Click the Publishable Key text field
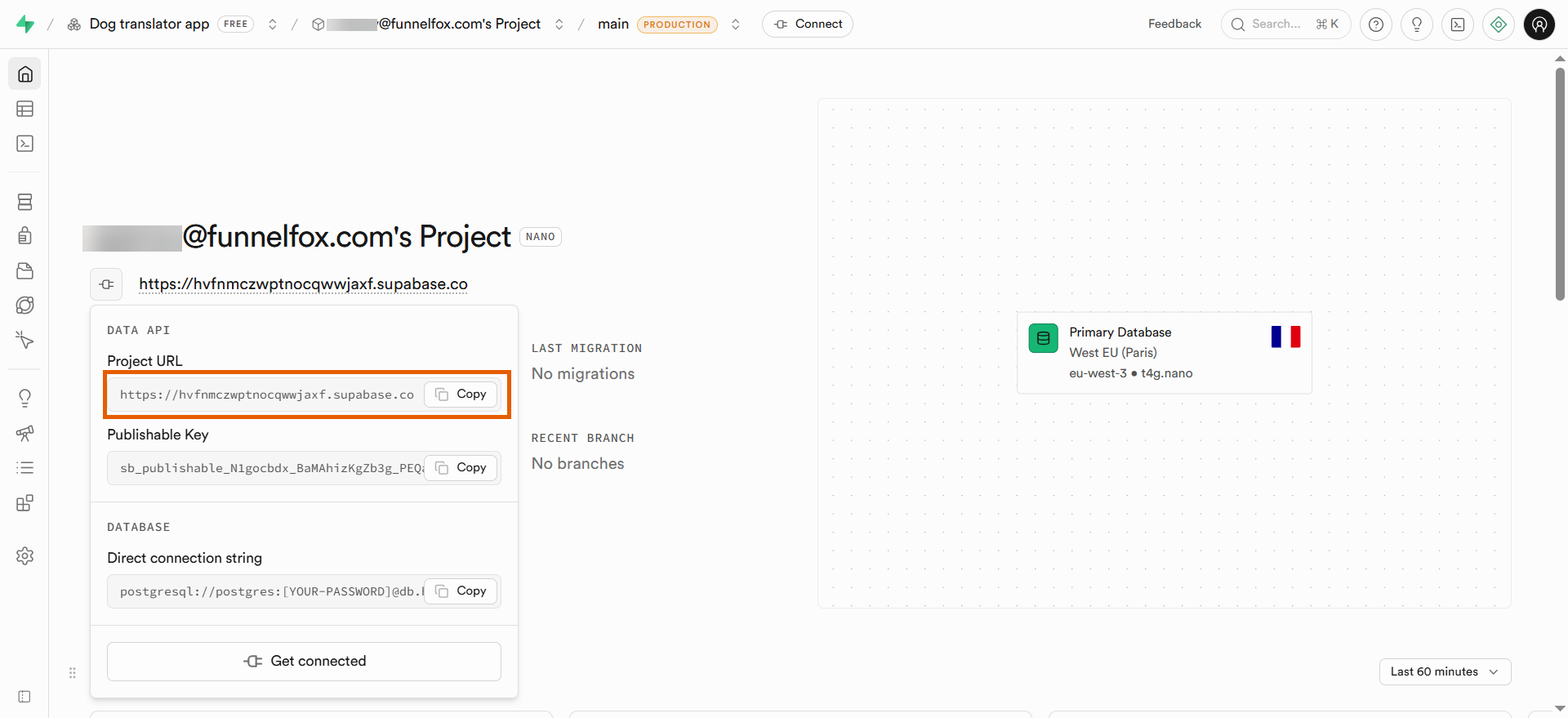Viewport: 1568px width, 718px height. (x=304, y=468)
